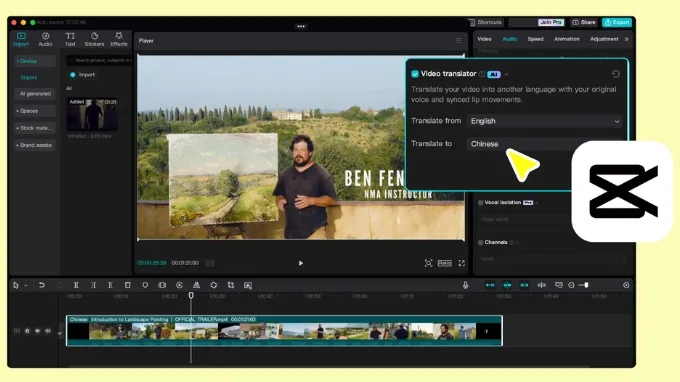Click the Import button with plus icon
The width and height of the screenshot is (680, 382).
(82, 75)
